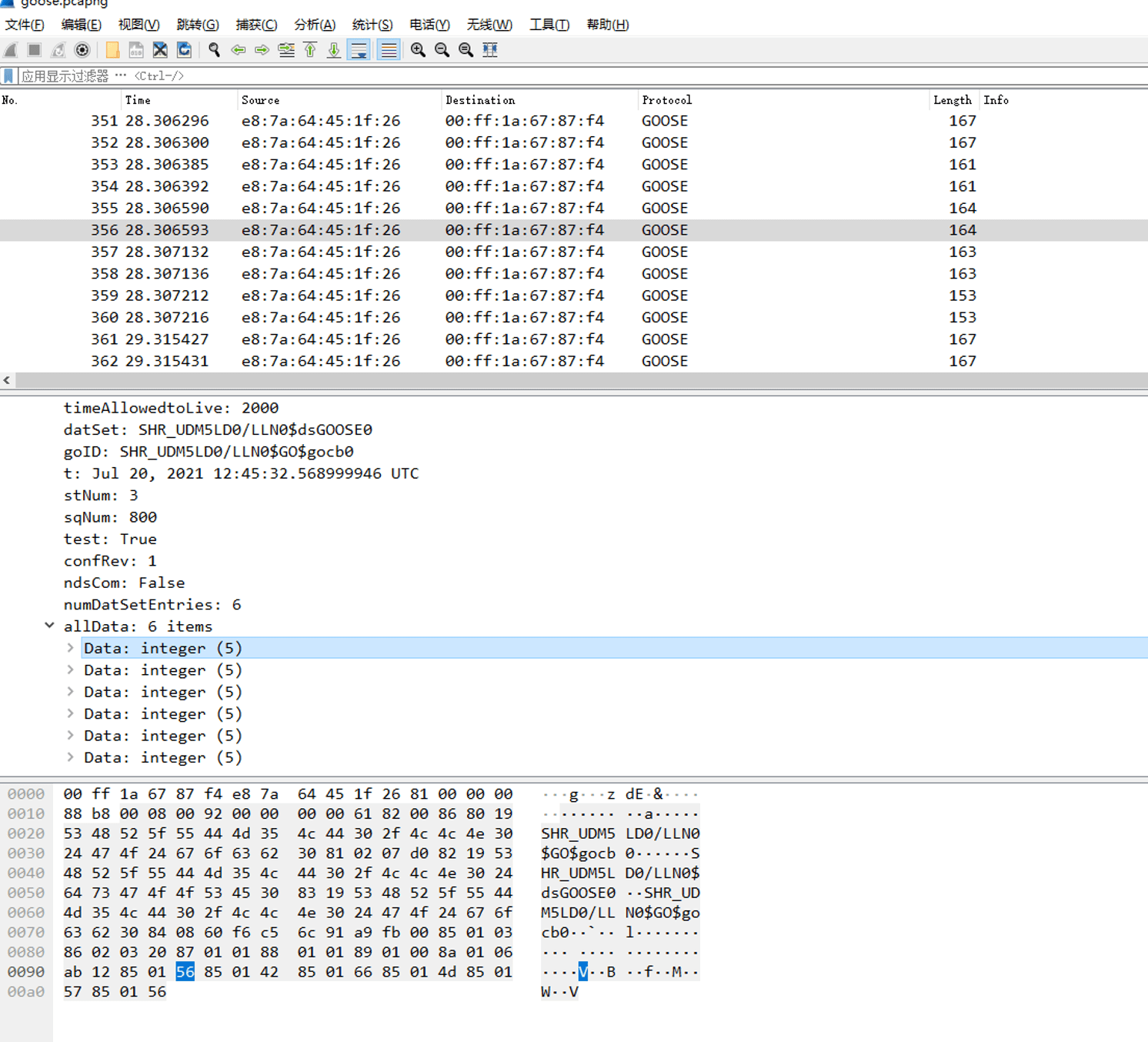Click the open capture file folder icon
Viewport: 1148px width, 1042px height.
112,50
